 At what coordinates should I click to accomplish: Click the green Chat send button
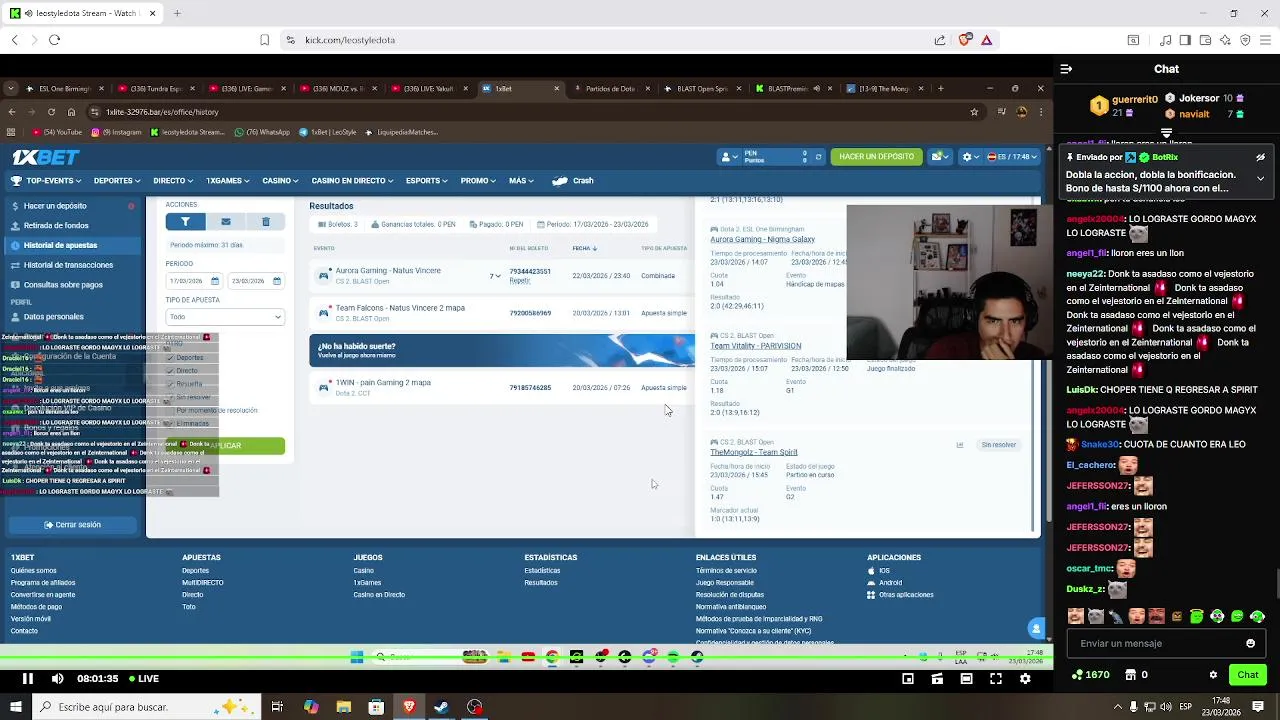[x=1247, y=675]
